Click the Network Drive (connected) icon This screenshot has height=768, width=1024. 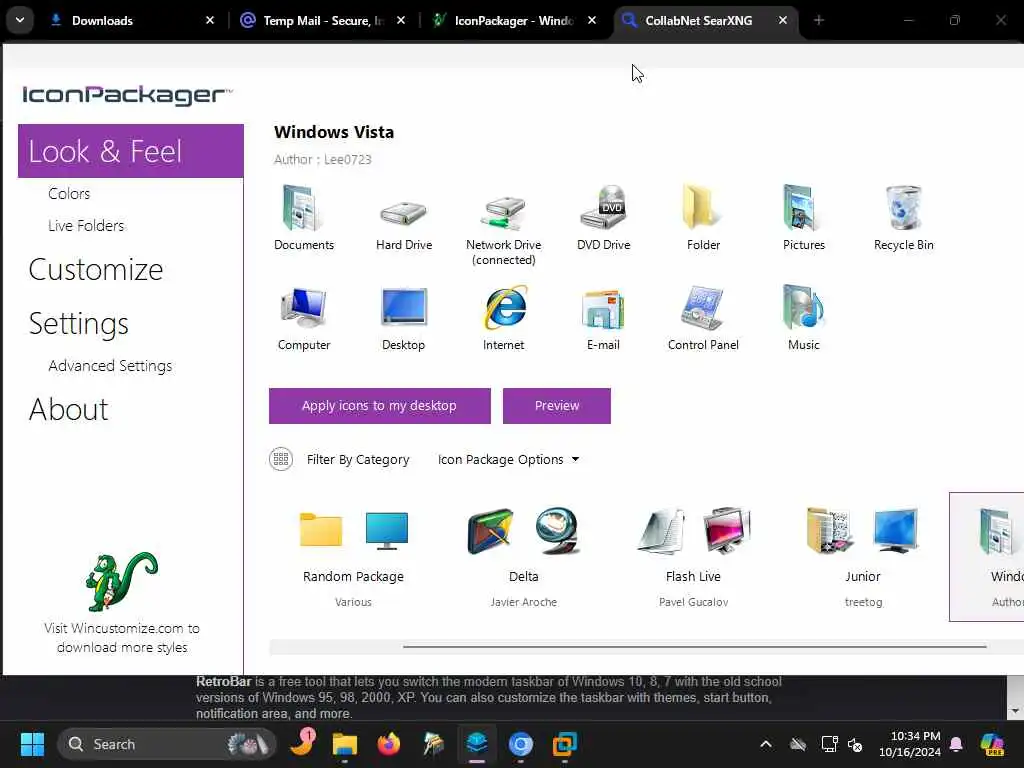click(504, 213)
